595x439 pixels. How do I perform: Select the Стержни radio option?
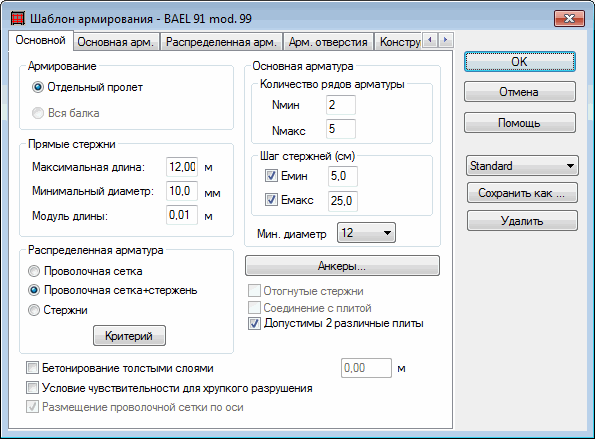(x=34, y=310)
